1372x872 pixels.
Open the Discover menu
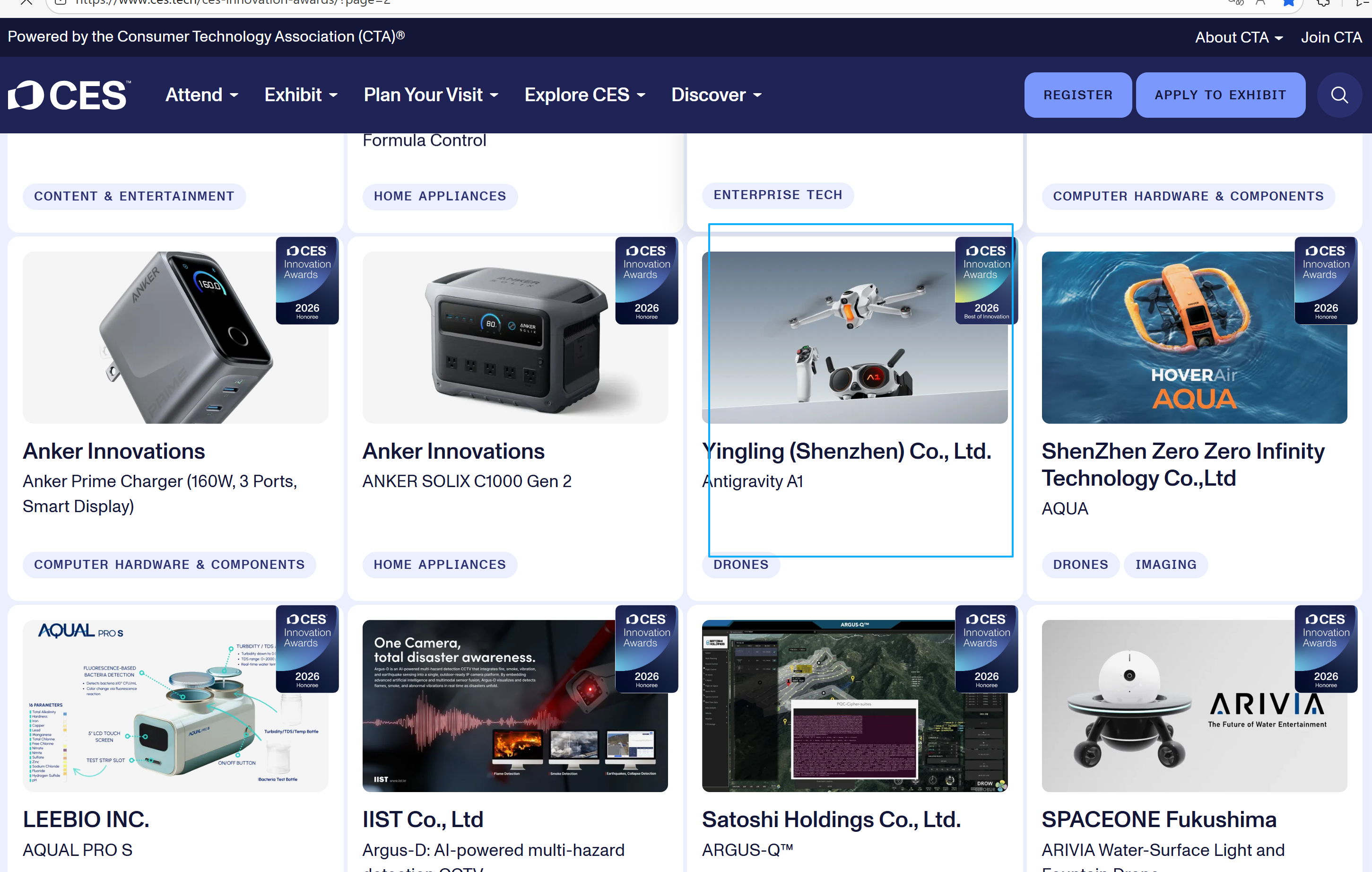point(716,95)
